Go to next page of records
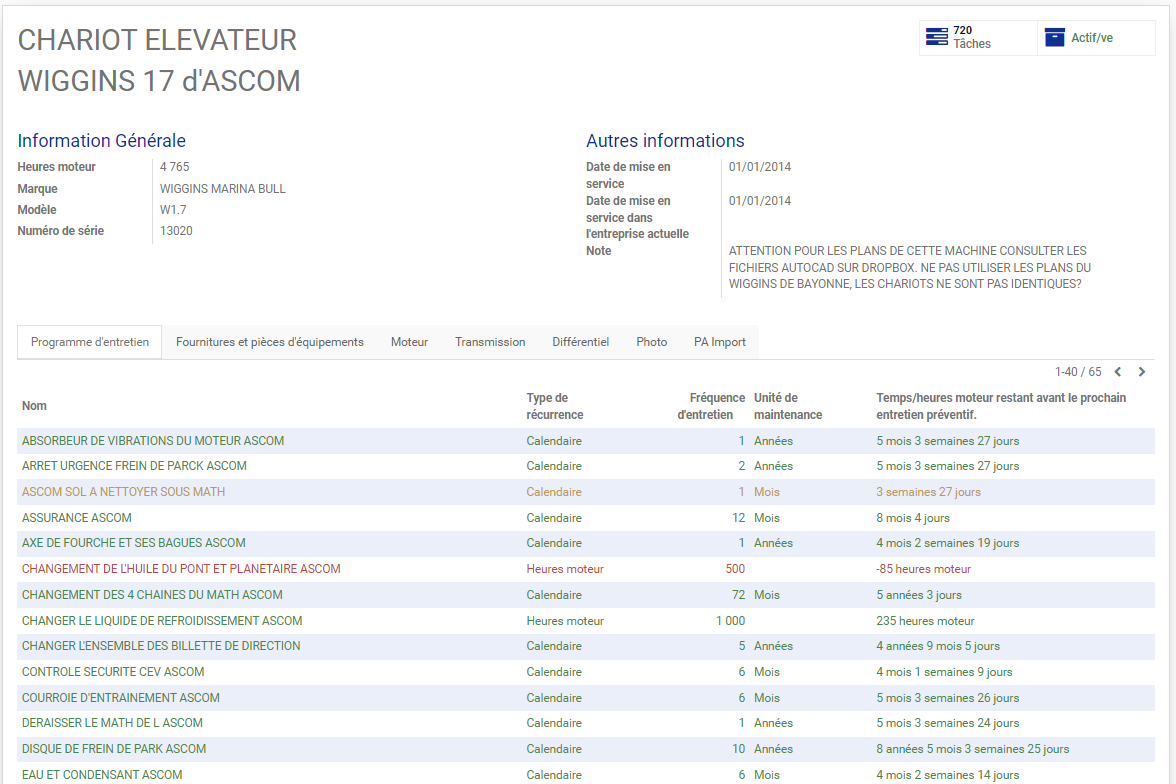The image size is (1176, 784). (x=1142, y=372)
